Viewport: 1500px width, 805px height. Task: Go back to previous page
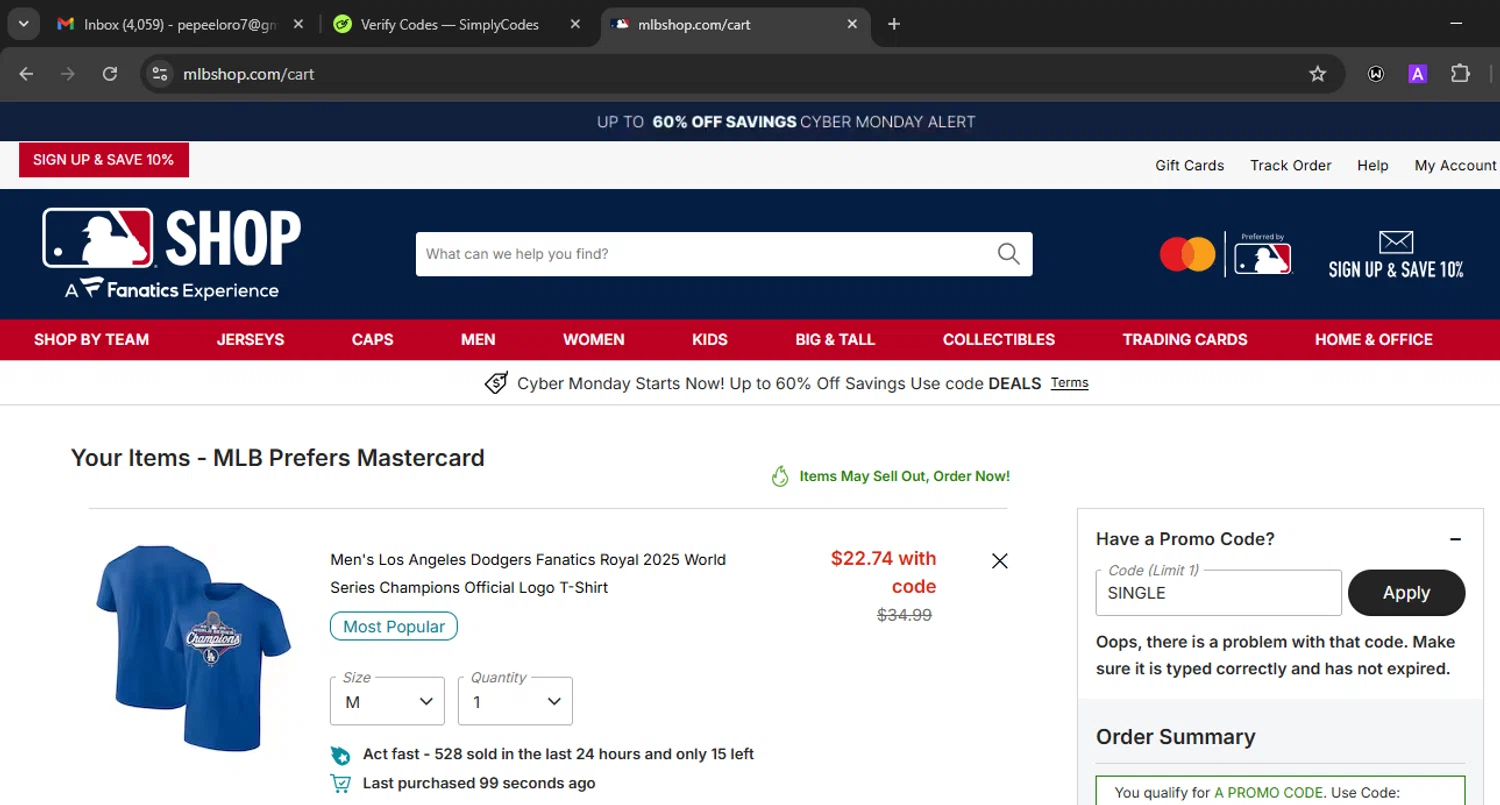(27, 74)
